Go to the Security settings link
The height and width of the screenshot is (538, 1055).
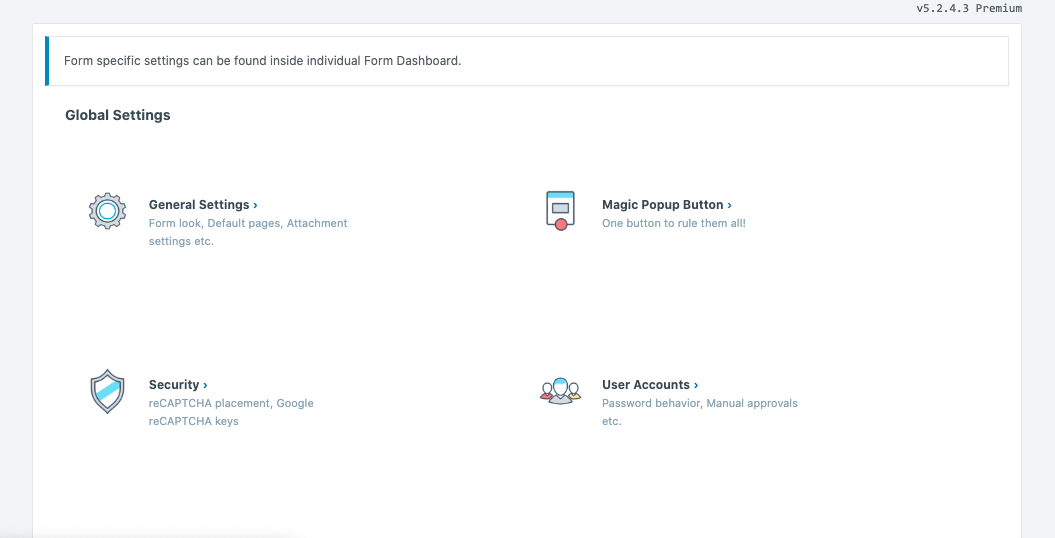[x=174, y=385]
